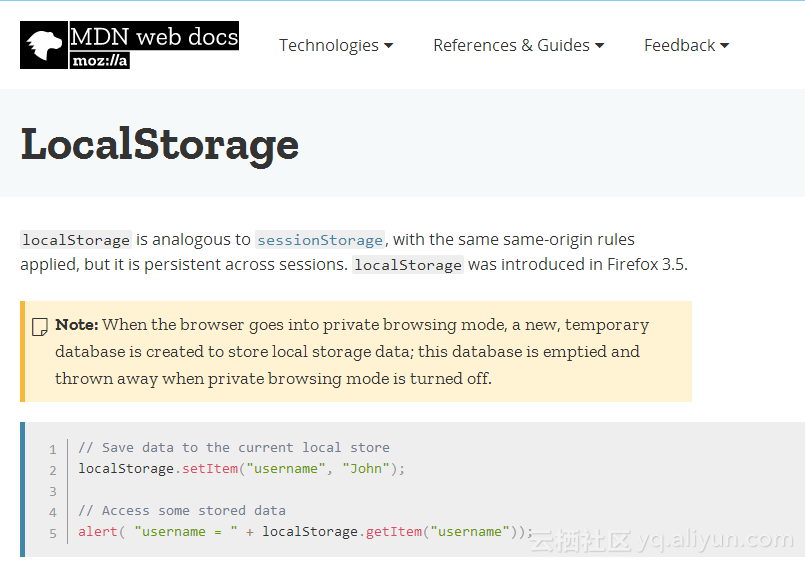
Task: Expand the Feedback dropdown arrow
Action: [x=724, y=45]
